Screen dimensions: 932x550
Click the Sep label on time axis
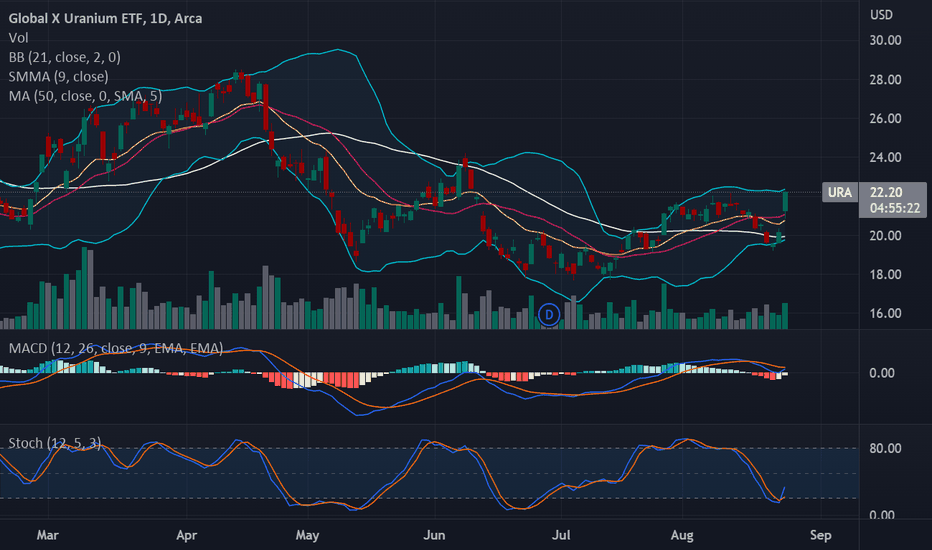[x=820, y=535]
